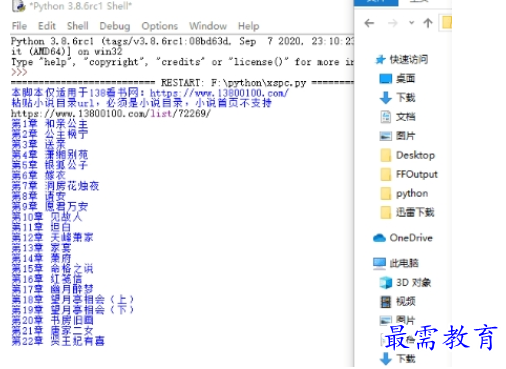Click chapter line 第1章 和亲公主

50,124
